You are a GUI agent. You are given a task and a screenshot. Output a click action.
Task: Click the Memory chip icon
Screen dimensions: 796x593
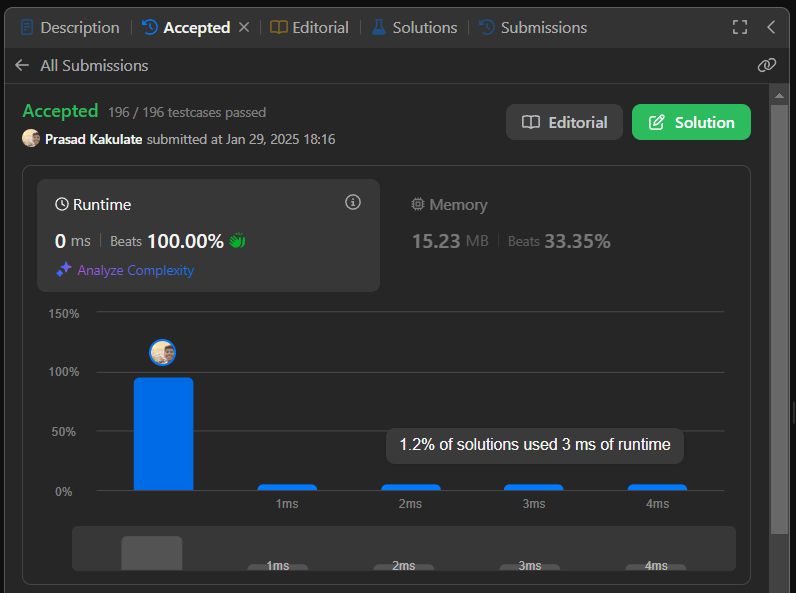pyautogui.click(x=417, y=204)
